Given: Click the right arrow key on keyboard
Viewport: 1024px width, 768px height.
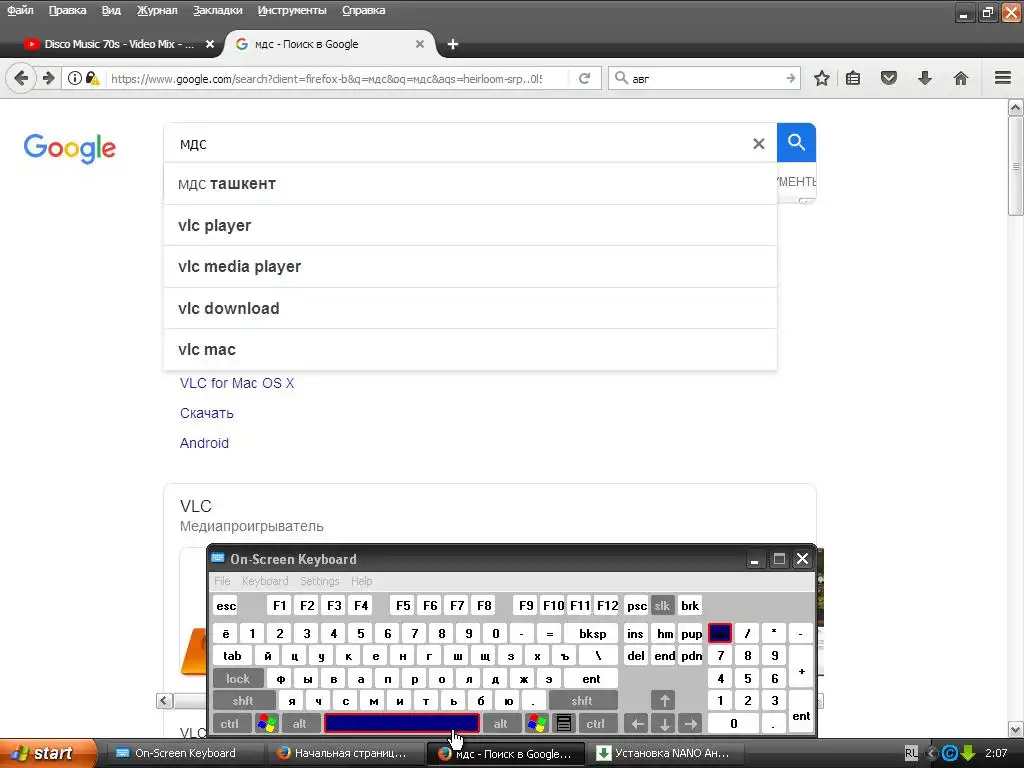Looking at the screenshot, I should pyautogui.click(x=690, y=724).
